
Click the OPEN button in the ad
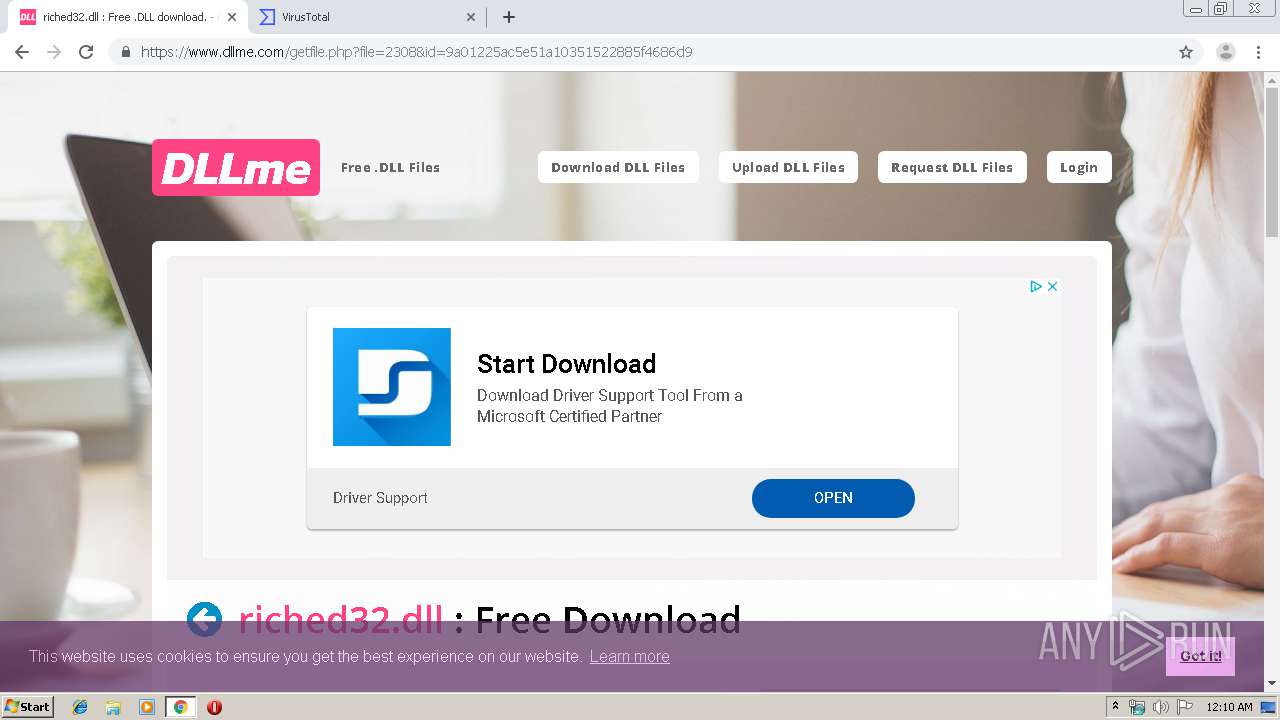click(833, 498)
